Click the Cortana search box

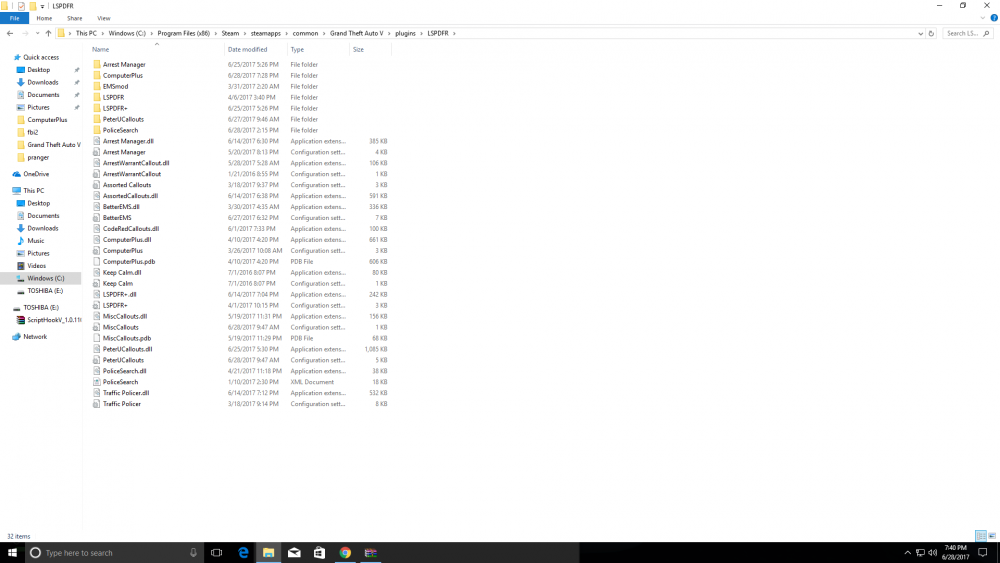pyautogui.click(x=115, y=553)
